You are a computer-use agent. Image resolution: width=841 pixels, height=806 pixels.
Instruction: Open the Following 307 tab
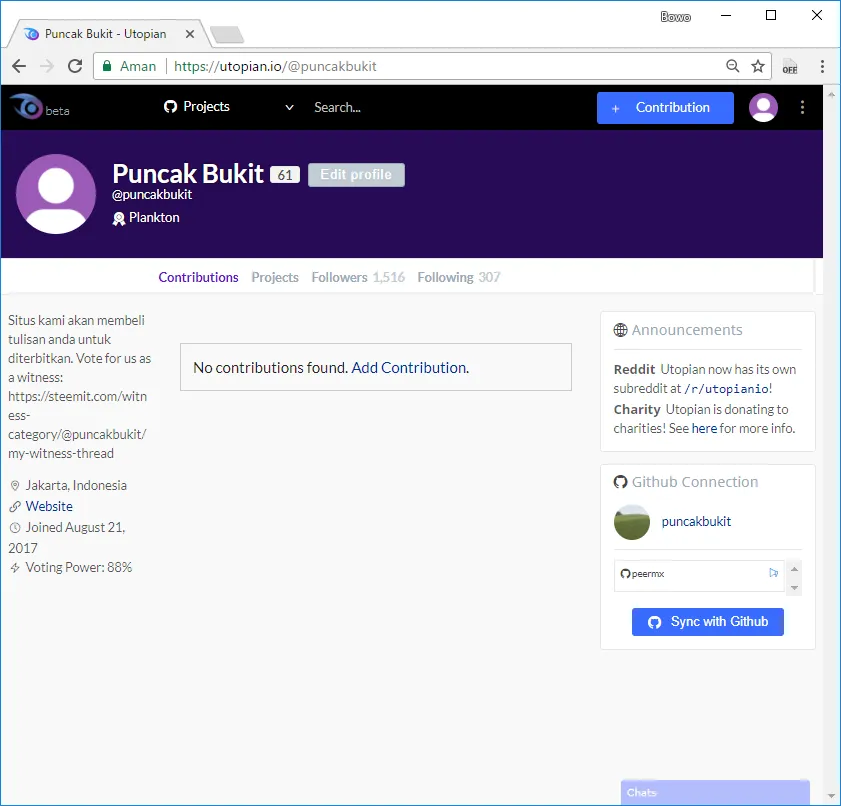[x=459, y=277]
